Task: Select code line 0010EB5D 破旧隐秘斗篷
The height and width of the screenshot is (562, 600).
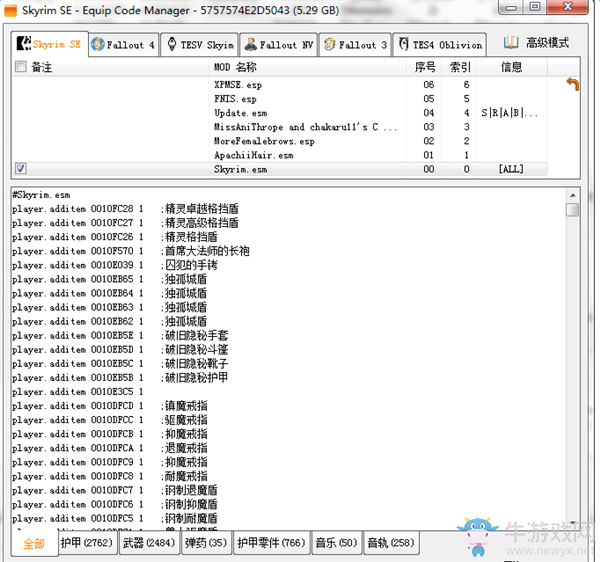Action: (120, 350)
